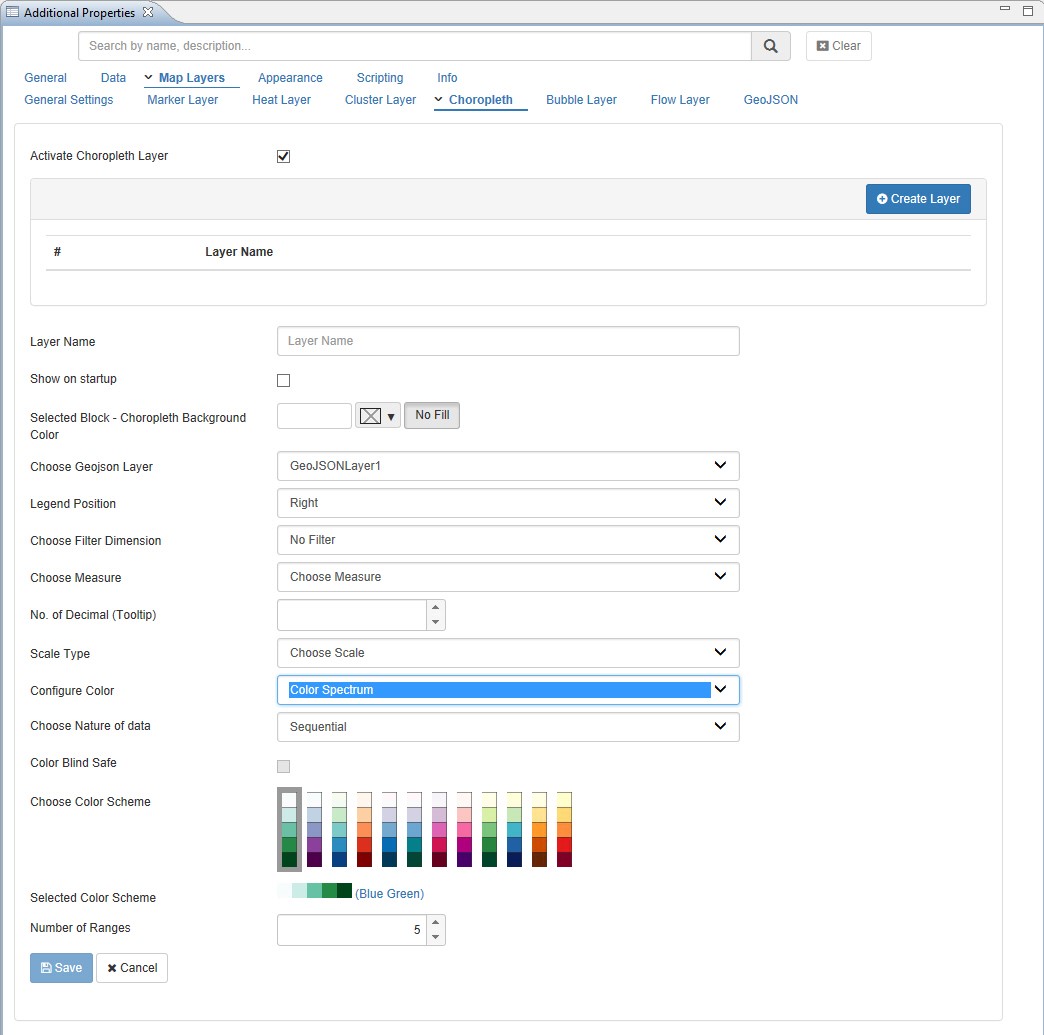This screenshot has width=1044, height=1035.
Task: Click Cancel button with X icon
Action: (x=132, y=968)
